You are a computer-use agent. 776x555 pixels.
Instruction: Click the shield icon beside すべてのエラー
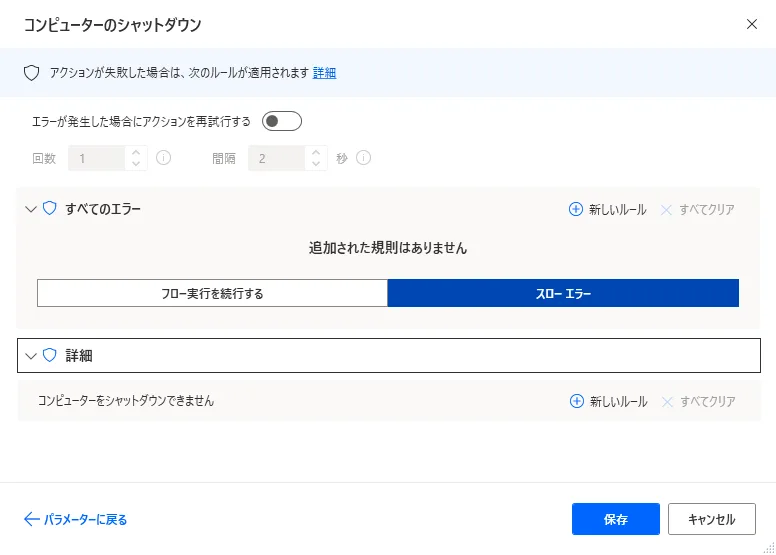tap(49, 209)
